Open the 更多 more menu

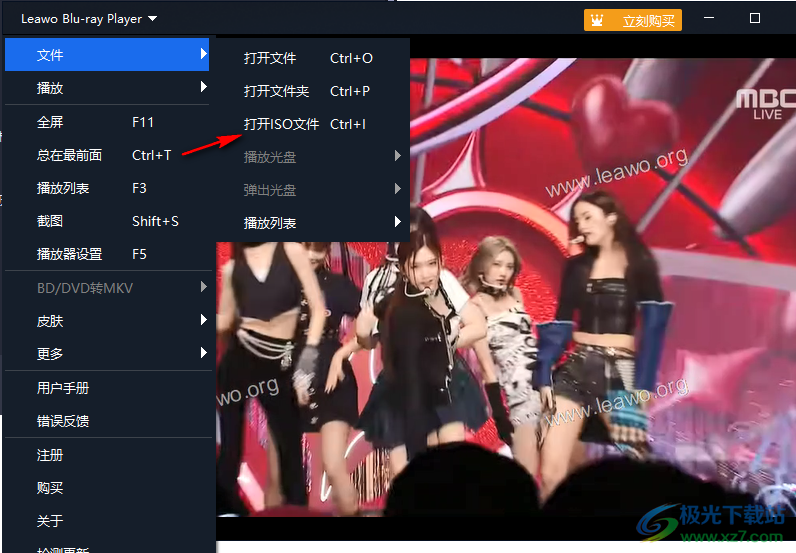[107, 353]
